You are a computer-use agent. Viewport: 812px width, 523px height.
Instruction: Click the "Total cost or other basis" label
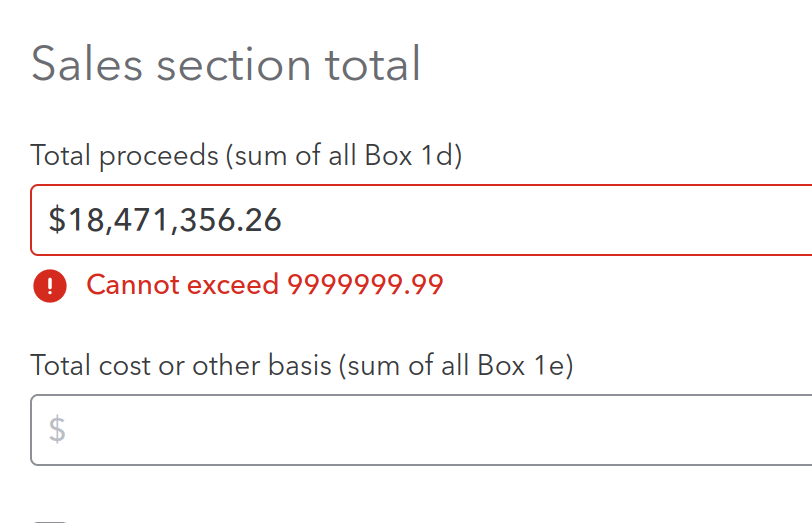(x=181, y=365)
